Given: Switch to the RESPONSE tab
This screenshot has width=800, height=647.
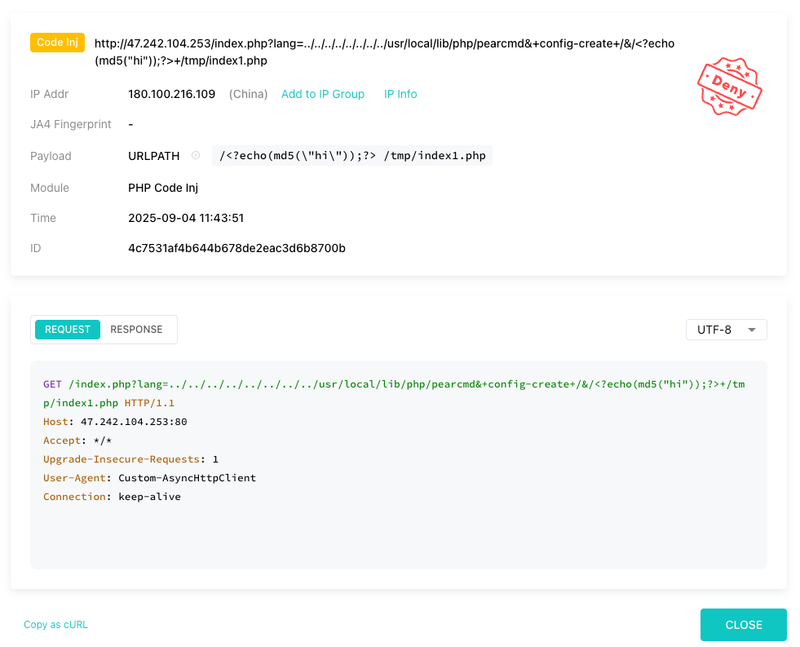Looking at the screenshot, I should click(136, 330).
